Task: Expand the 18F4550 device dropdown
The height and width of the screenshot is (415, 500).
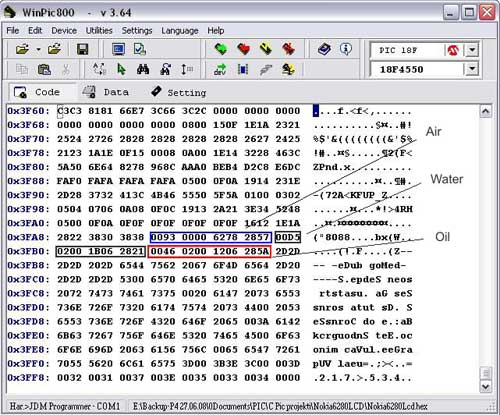Action: (472, 69)
